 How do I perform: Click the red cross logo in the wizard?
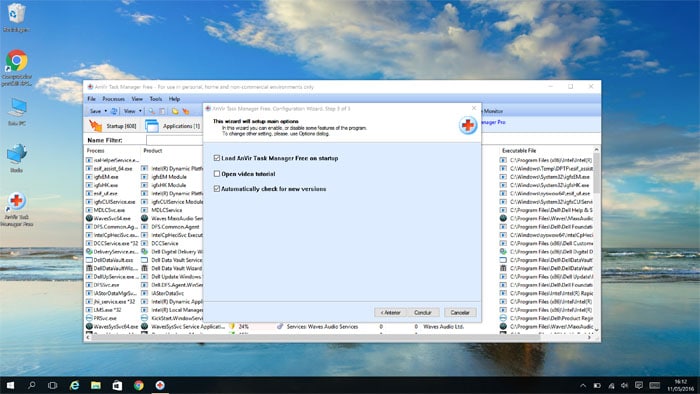(468, 125)
